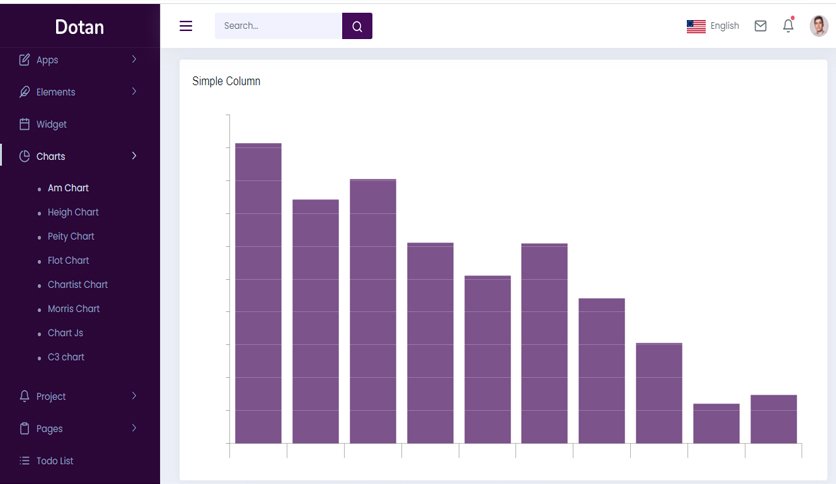Click the last tenth chart column

point(774,419)
